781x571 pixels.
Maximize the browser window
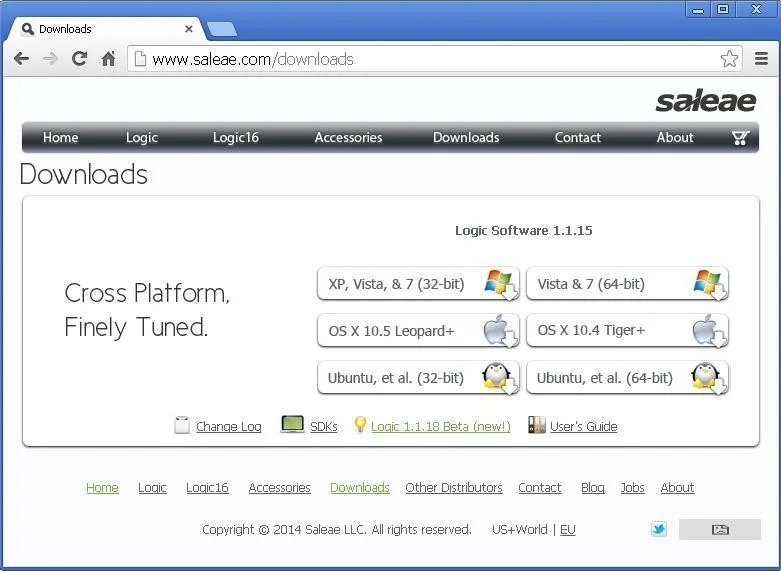coord(723,8)
